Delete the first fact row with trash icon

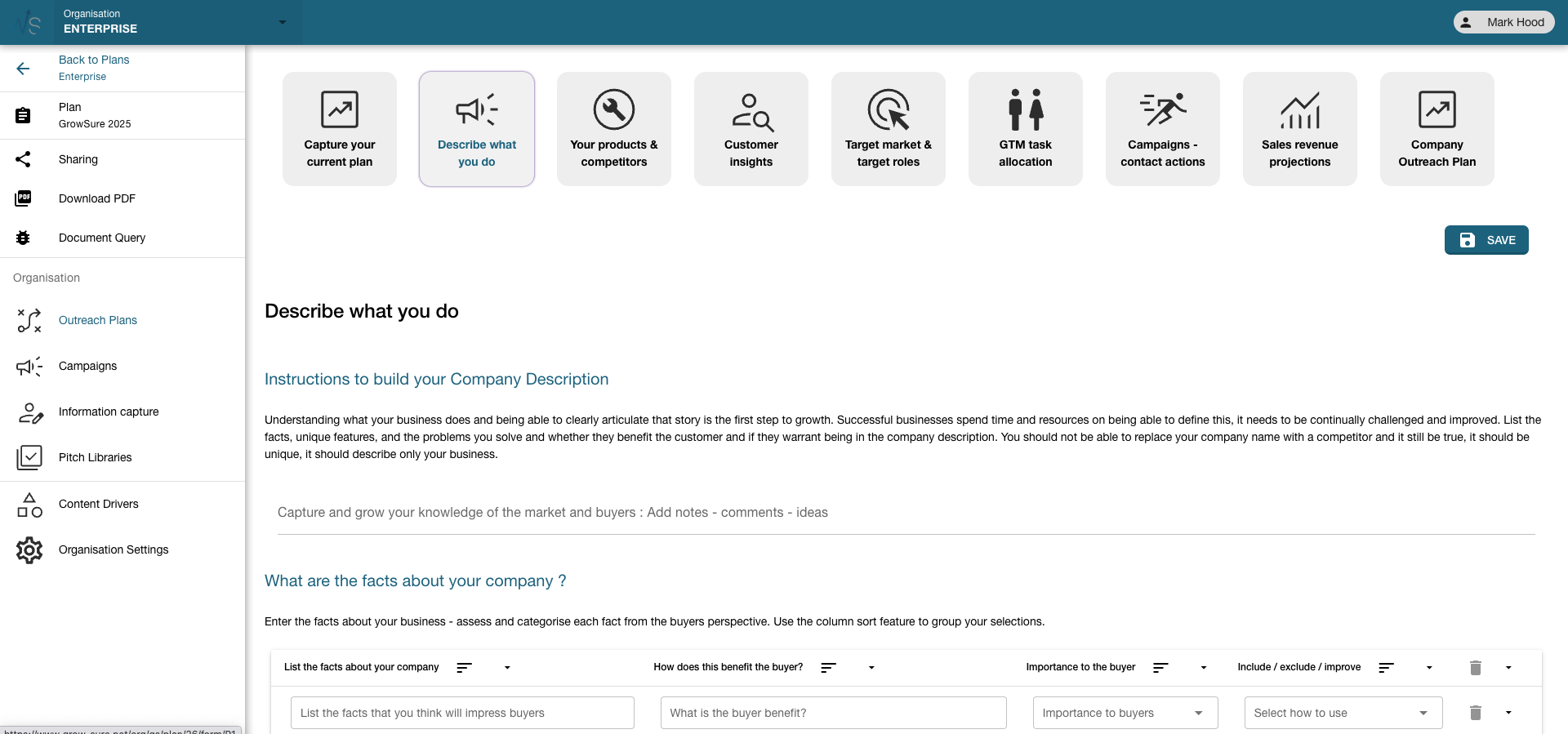(x=1475, y=713)
